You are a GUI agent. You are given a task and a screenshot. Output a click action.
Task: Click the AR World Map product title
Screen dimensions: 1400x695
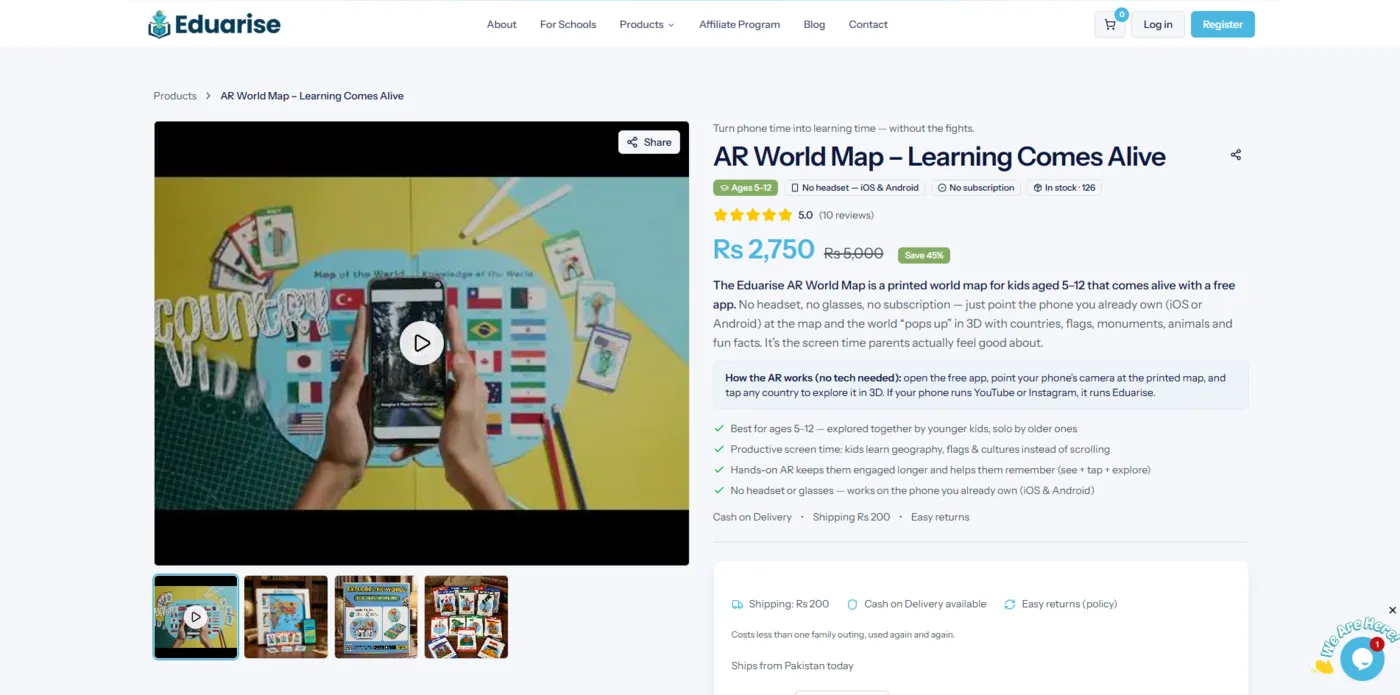[939, 157]
